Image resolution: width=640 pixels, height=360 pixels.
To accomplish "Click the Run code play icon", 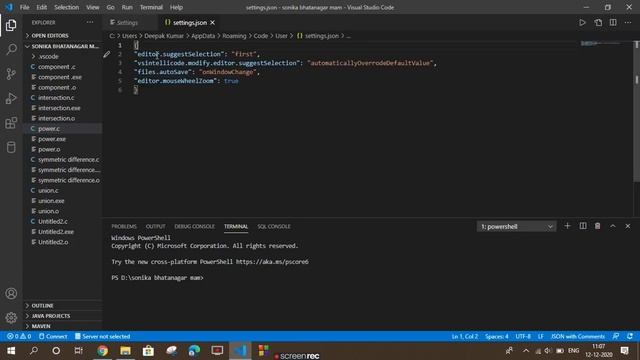I will click(582, 22).
